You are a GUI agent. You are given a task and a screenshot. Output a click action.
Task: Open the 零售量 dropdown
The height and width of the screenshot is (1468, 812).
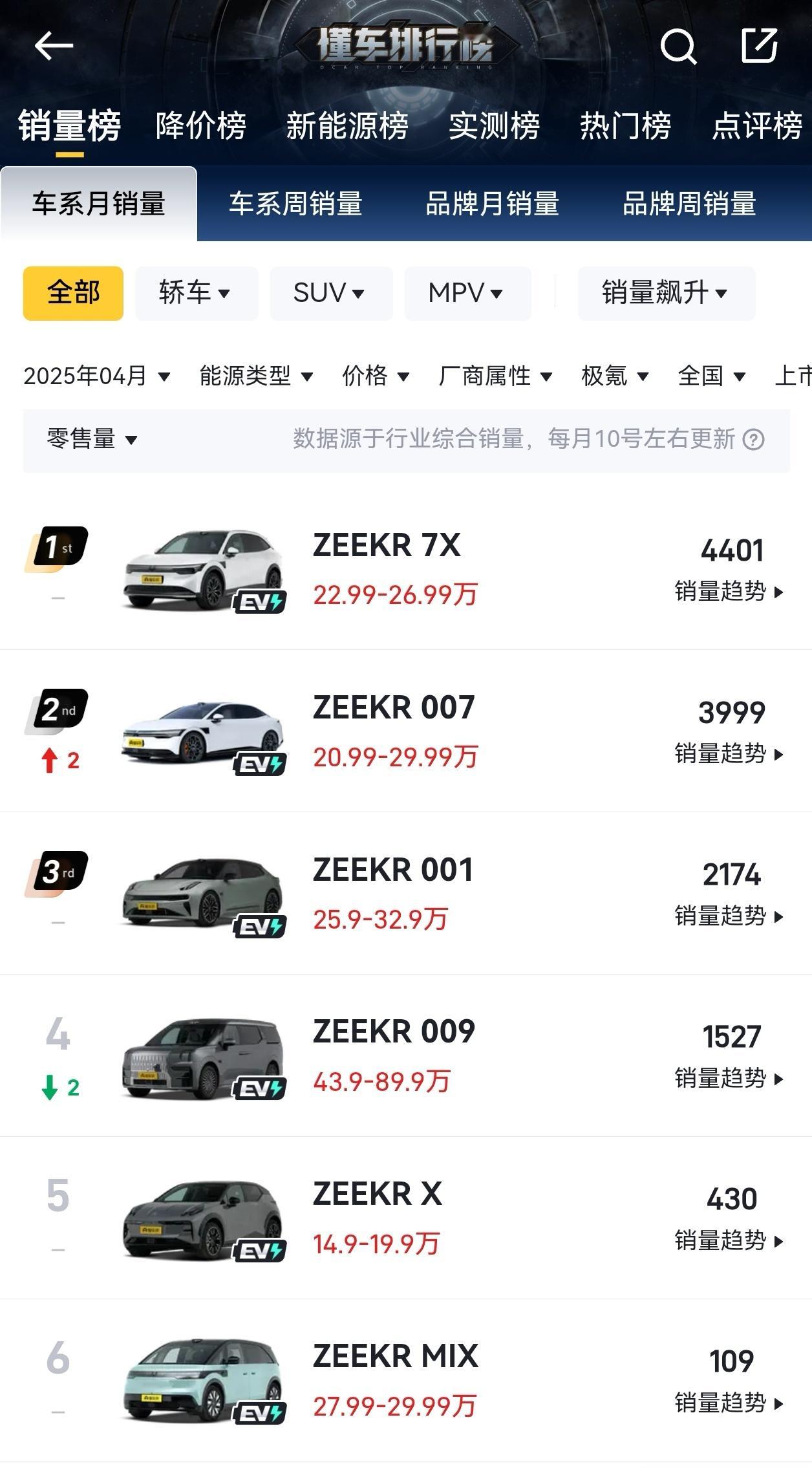(x=92, y=439)
